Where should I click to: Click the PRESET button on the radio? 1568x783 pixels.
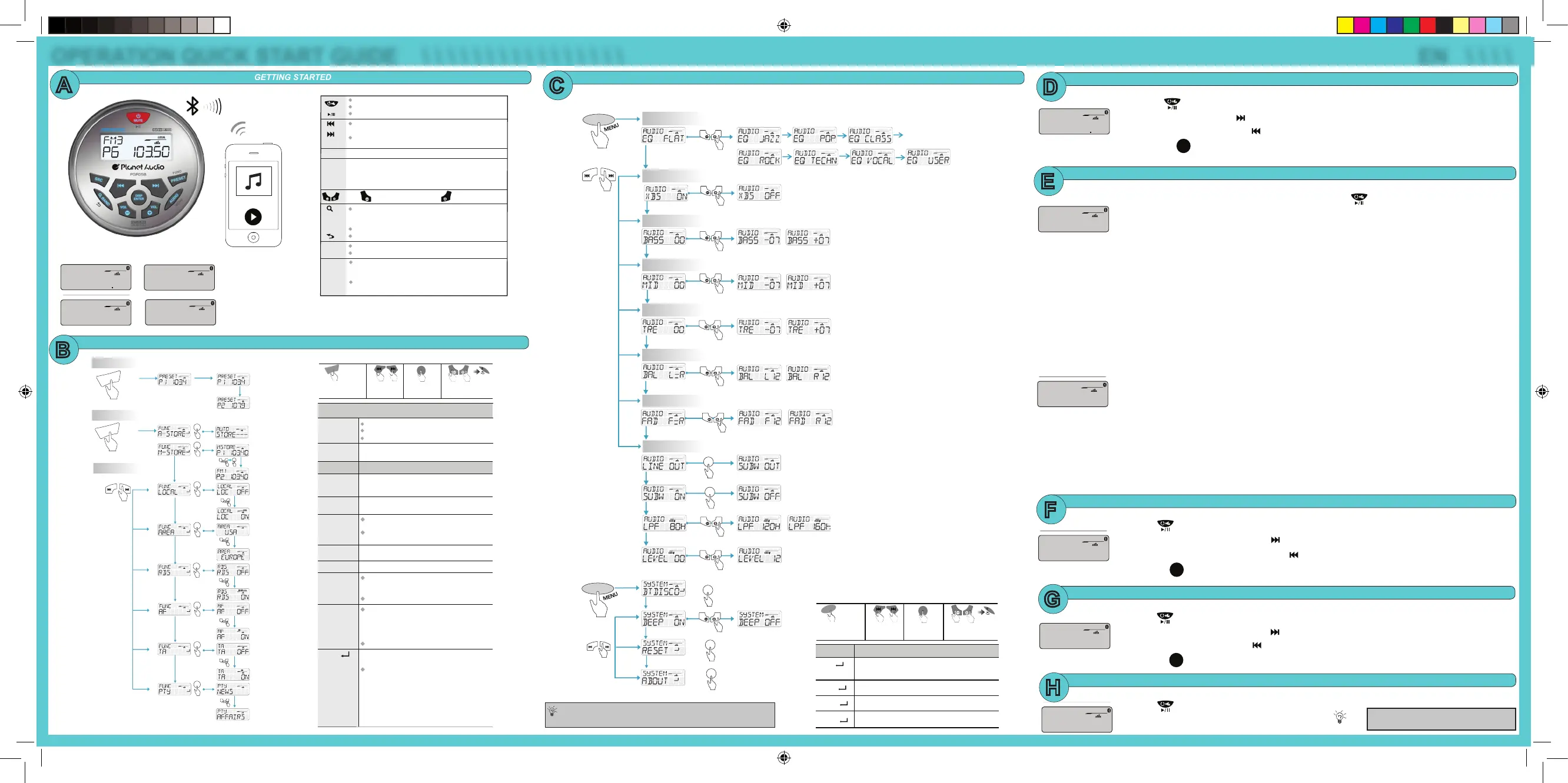coord(178,179)
